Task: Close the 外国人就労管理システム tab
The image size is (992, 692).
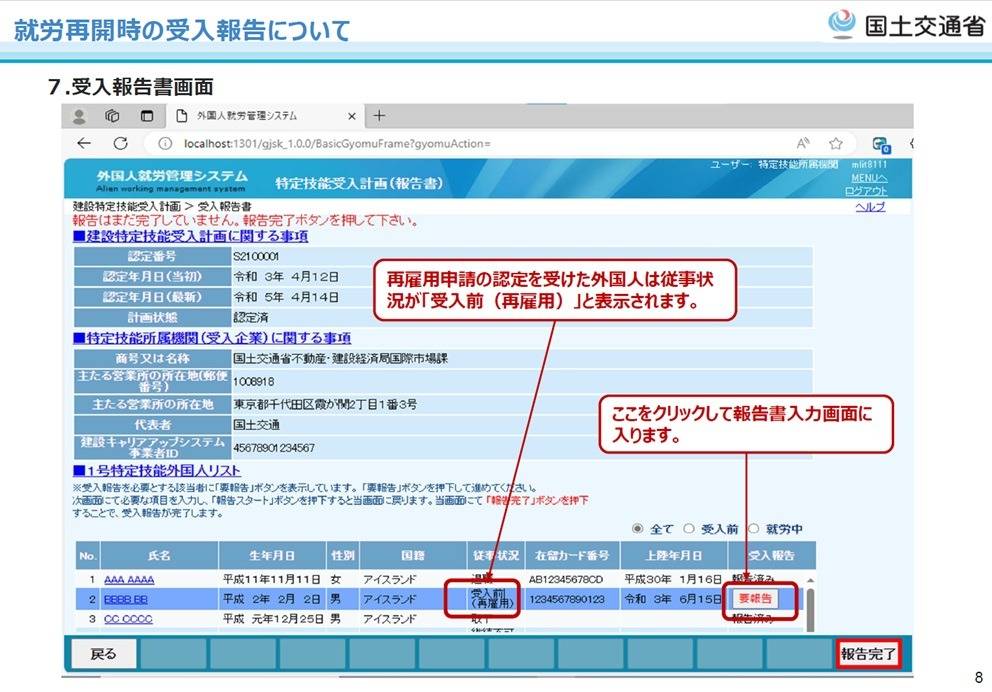Action: (x=352, y=116)
